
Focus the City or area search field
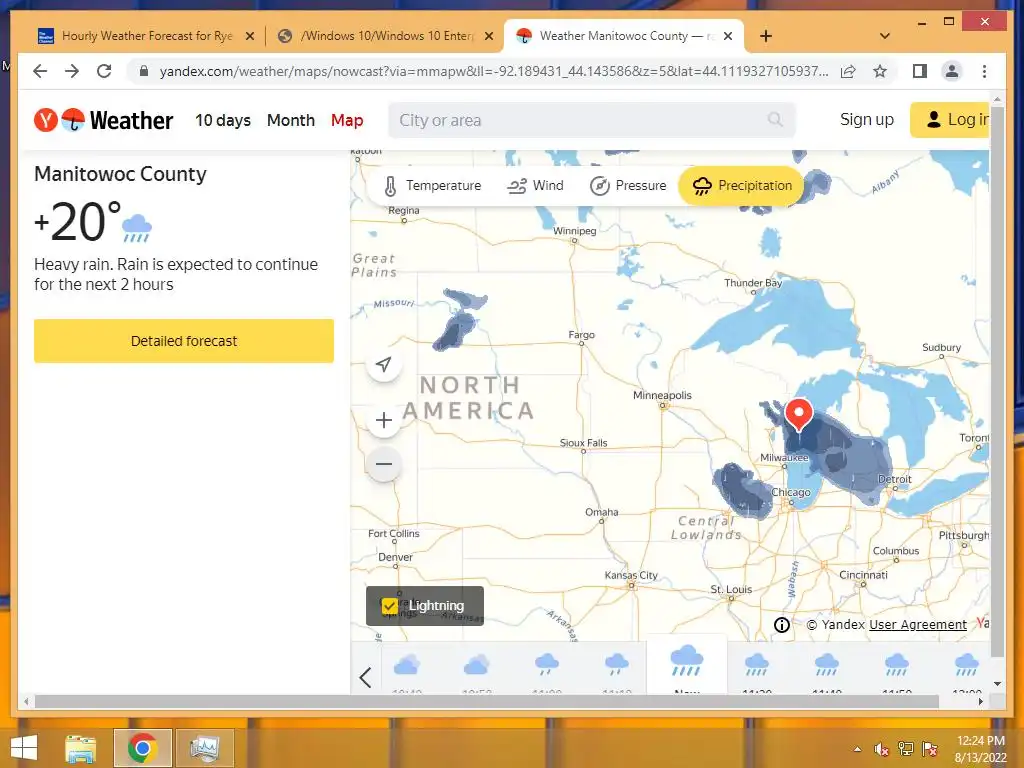592,120
